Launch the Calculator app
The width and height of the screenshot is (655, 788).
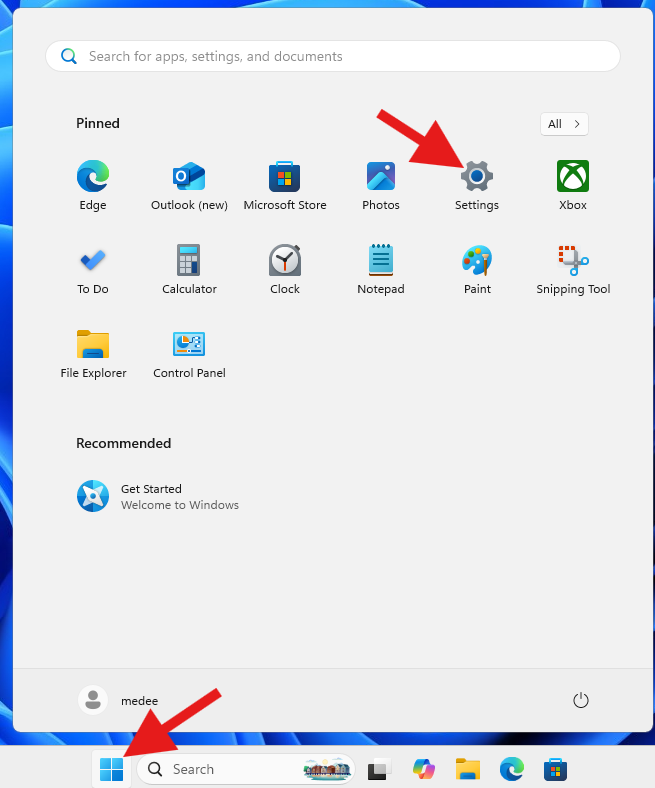189,269
